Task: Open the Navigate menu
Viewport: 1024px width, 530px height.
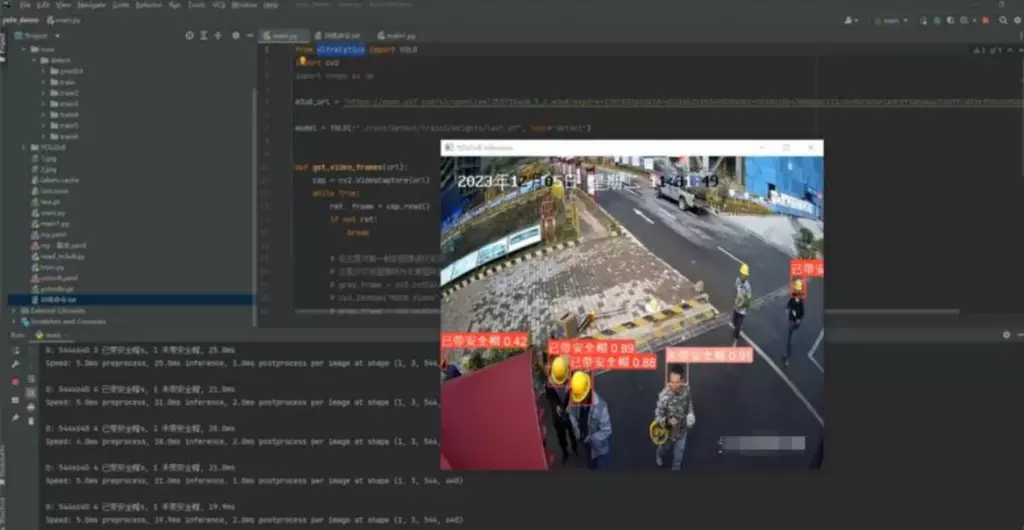Action: pyautogui.click(x=90, y=5)
